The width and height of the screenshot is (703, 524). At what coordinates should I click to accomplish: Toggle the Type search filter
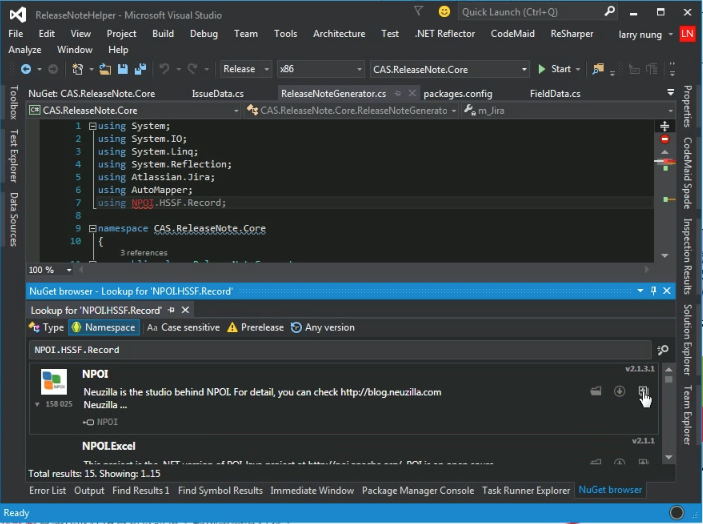(47, 327)
